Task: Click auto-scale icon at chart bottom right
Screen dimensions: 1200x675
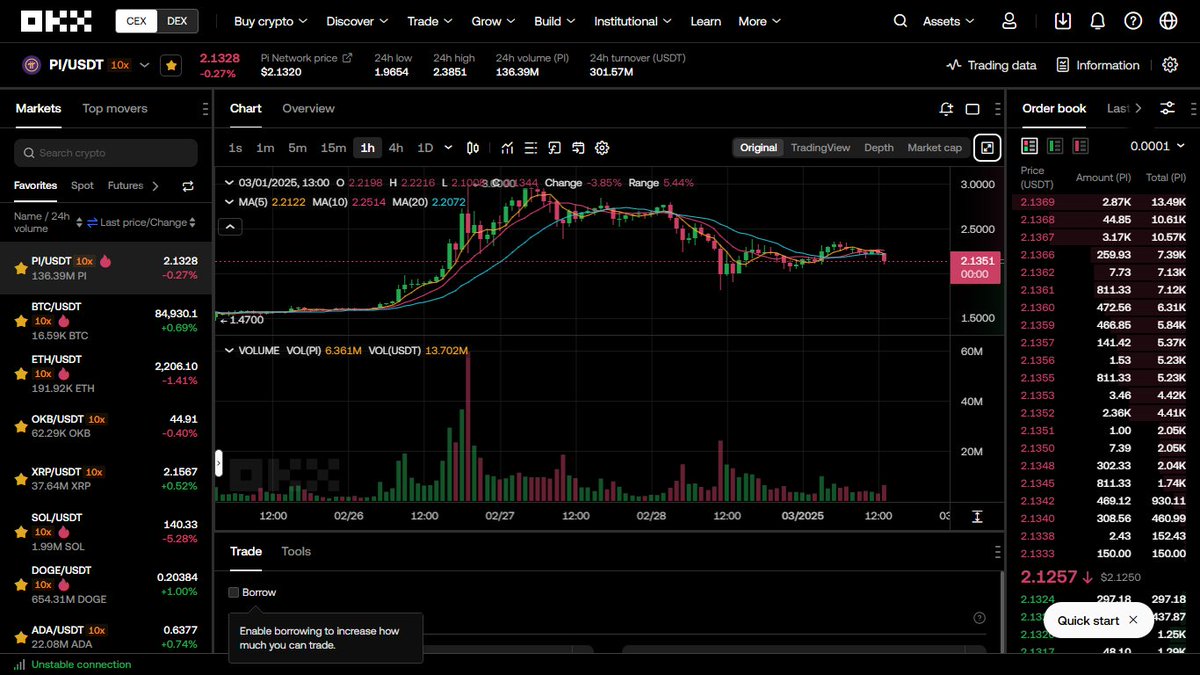Action: 977,516
